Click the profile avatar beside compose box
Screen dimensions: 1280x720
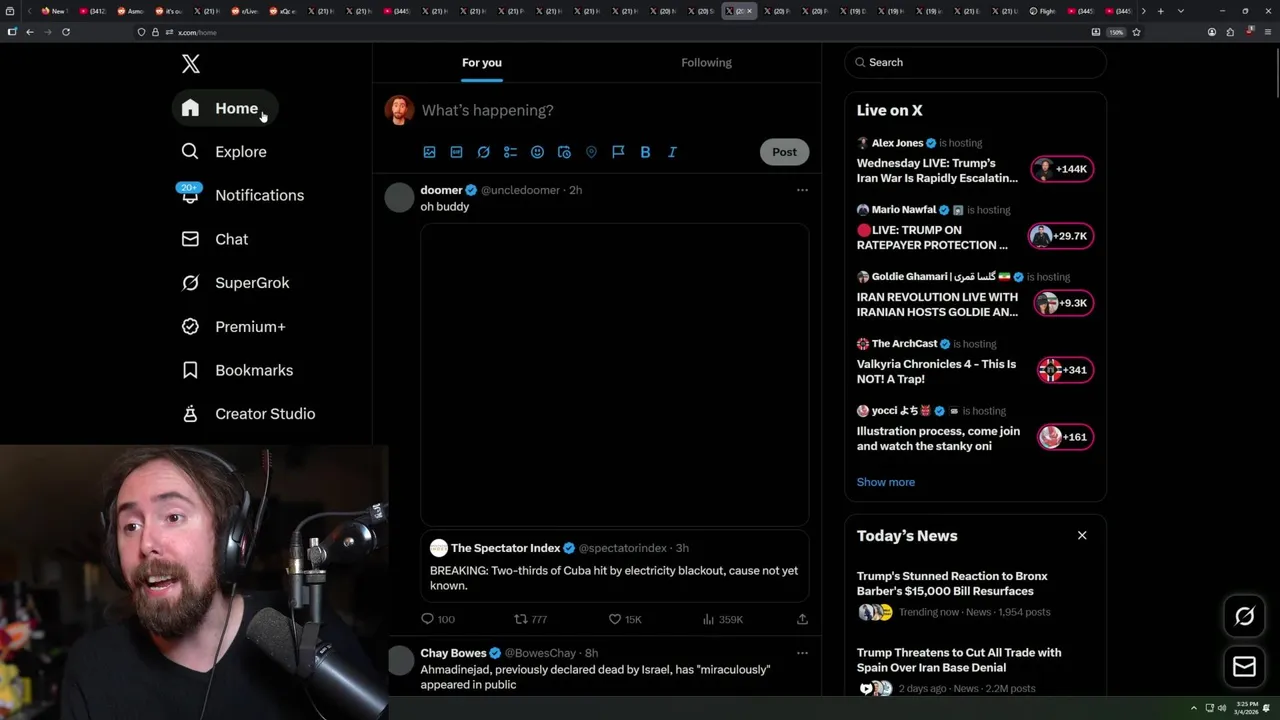point(400,110)
